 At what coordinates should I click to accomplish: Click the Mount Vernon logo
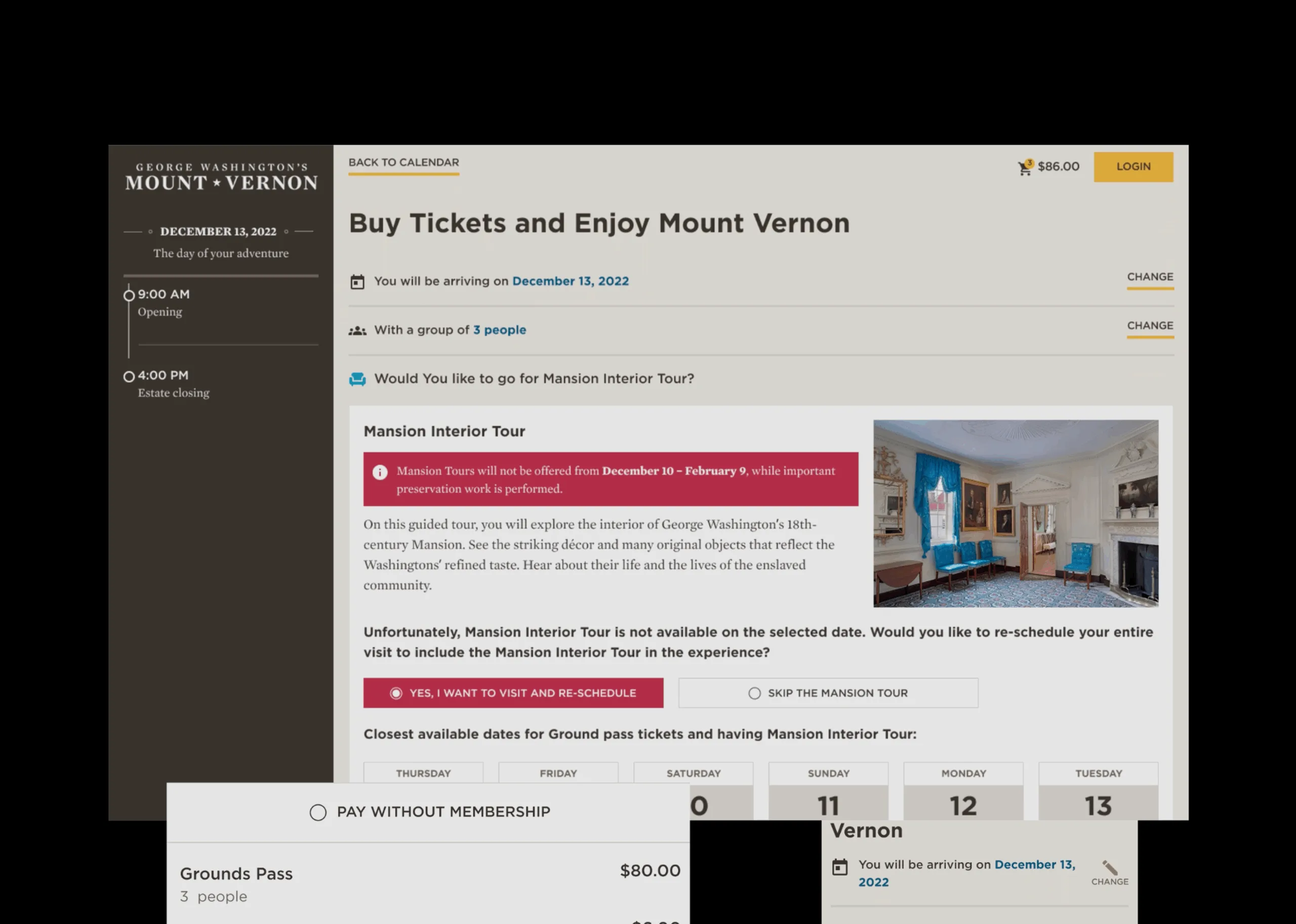click(221, 176)
